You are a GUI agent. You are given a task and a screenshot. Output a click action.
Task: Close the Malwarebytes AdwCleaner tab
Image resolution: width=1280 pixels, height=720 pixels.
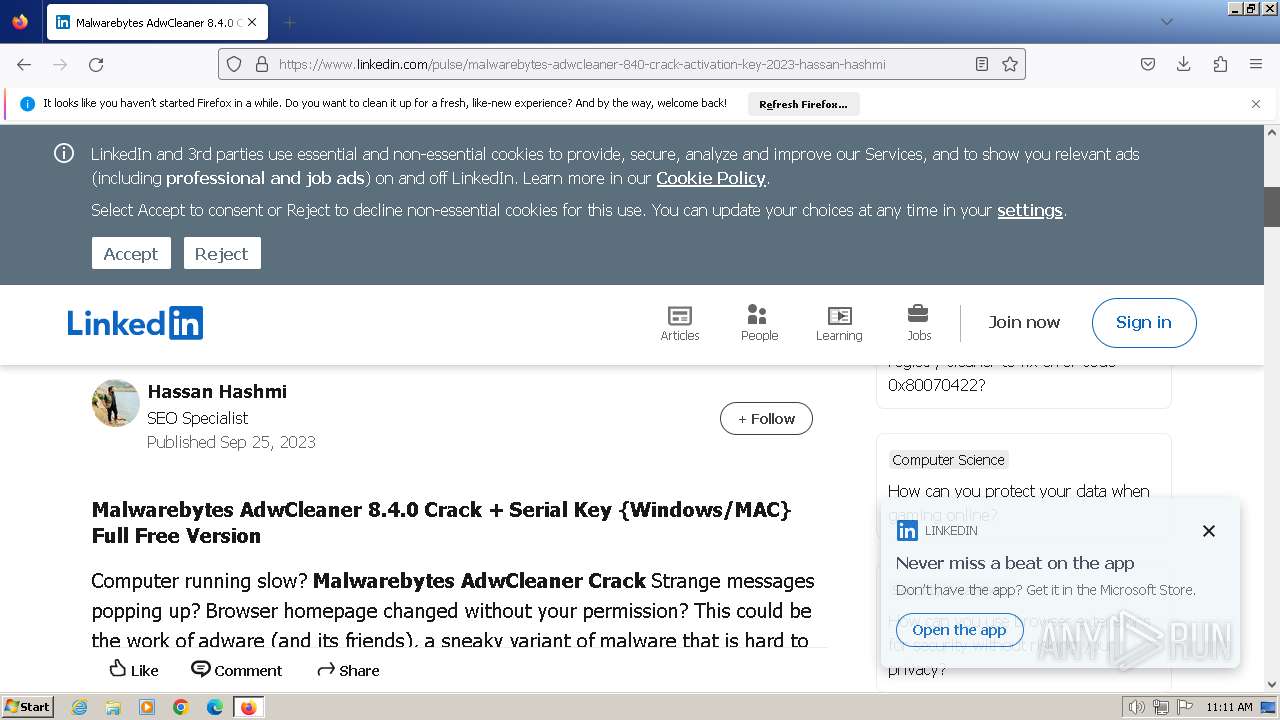tap(252, 22)
